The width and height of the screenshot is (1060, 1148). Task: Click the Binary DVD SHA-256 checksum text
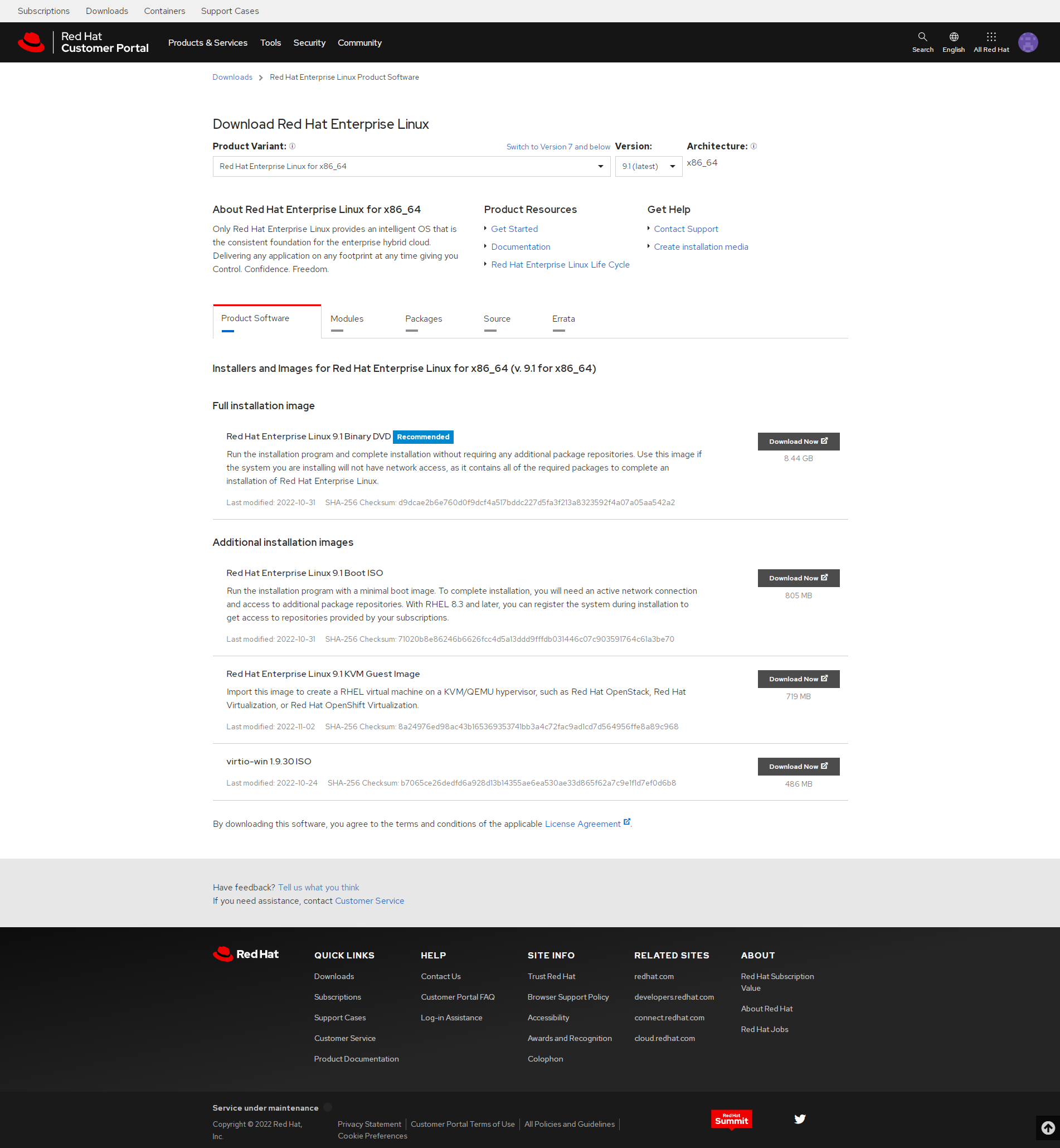pyautogui.click(x=500, y=502)
